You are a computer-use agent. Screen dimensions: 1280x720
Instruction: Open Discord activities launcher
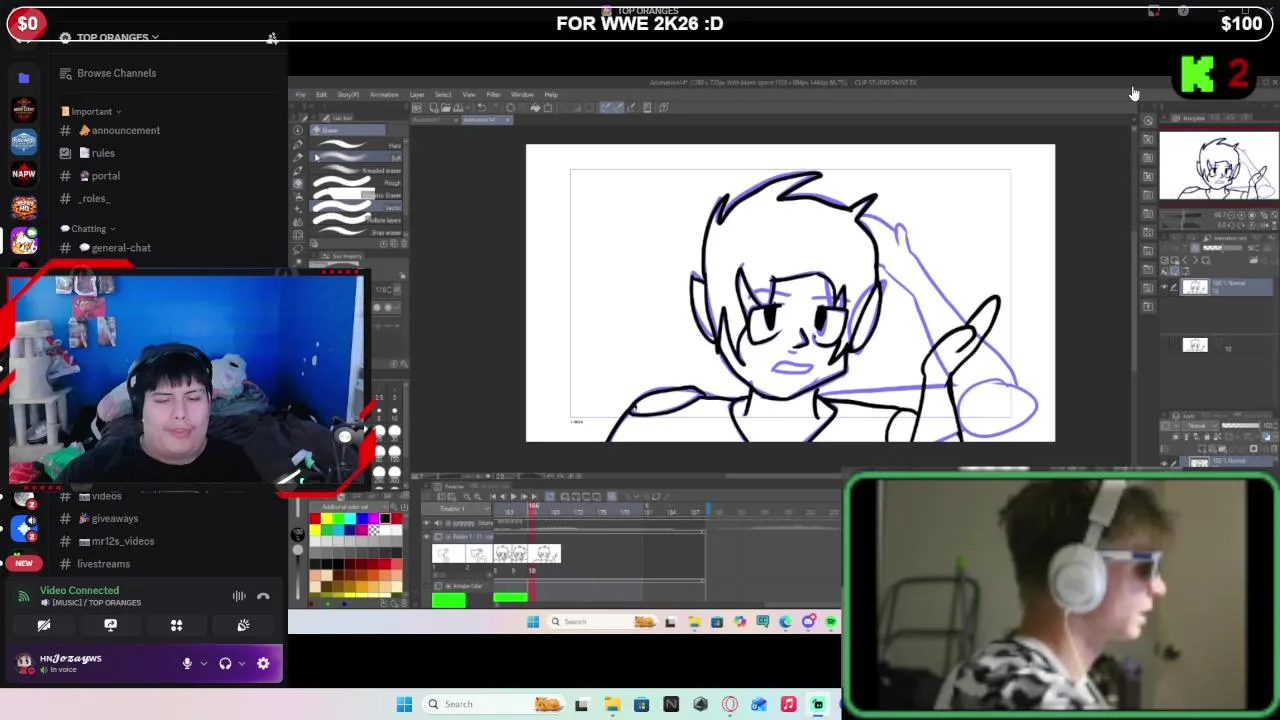(176, 625)
